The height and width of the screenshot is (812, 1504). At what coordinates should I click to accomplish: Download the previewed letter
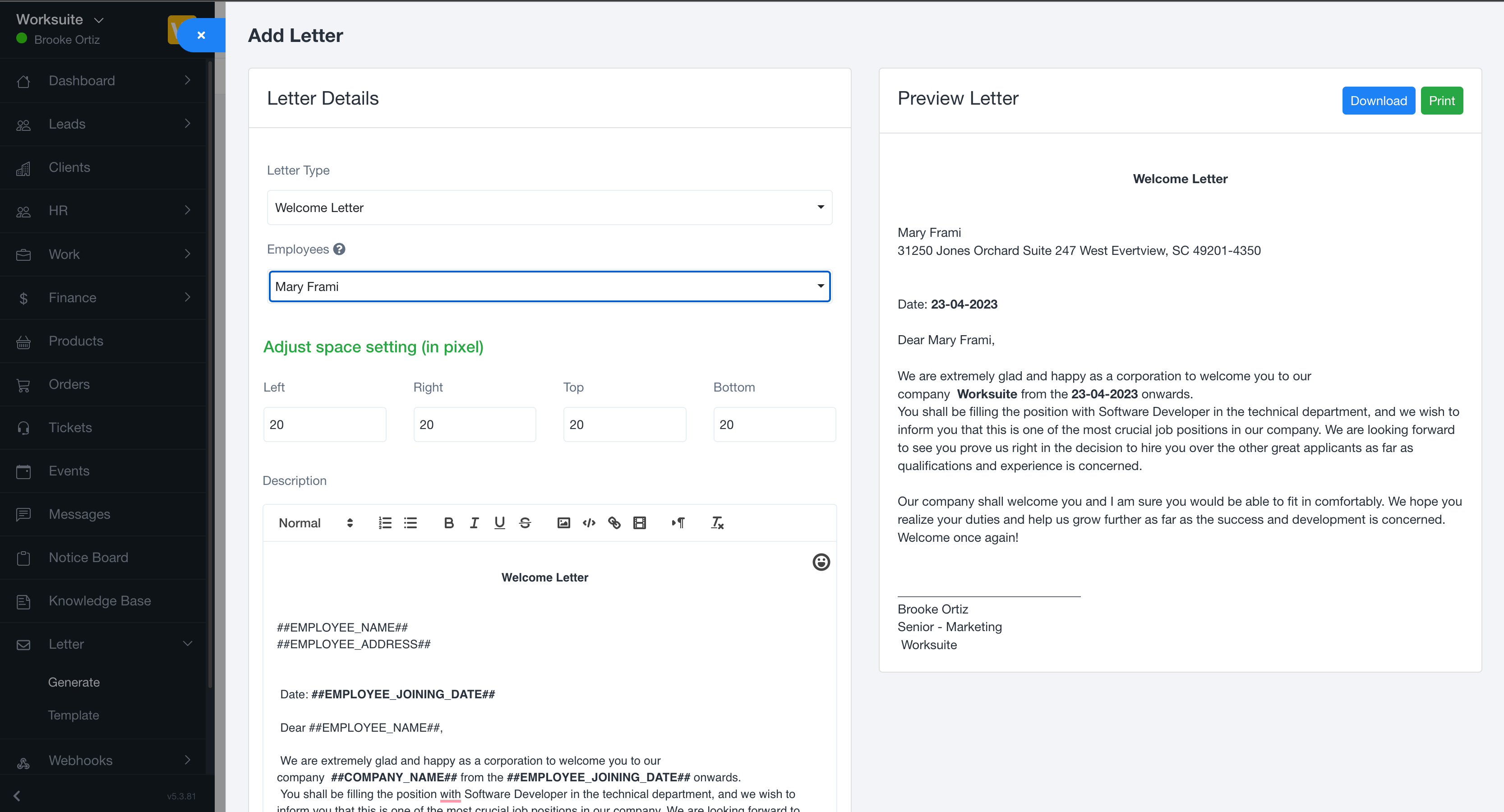(1378, 101)
